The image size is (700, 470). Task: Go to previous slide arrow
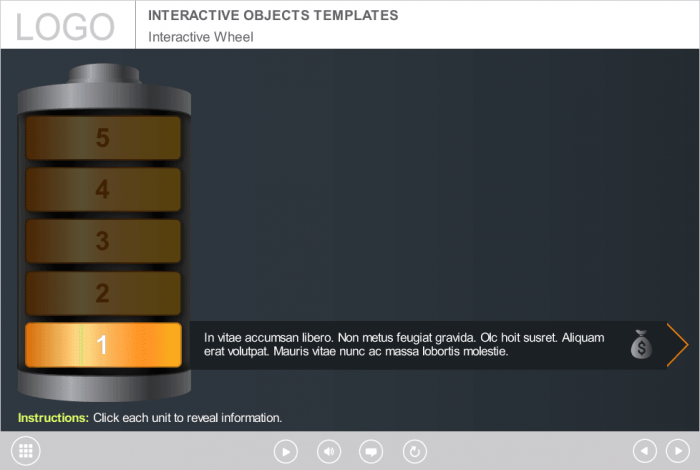click(645, 451)
